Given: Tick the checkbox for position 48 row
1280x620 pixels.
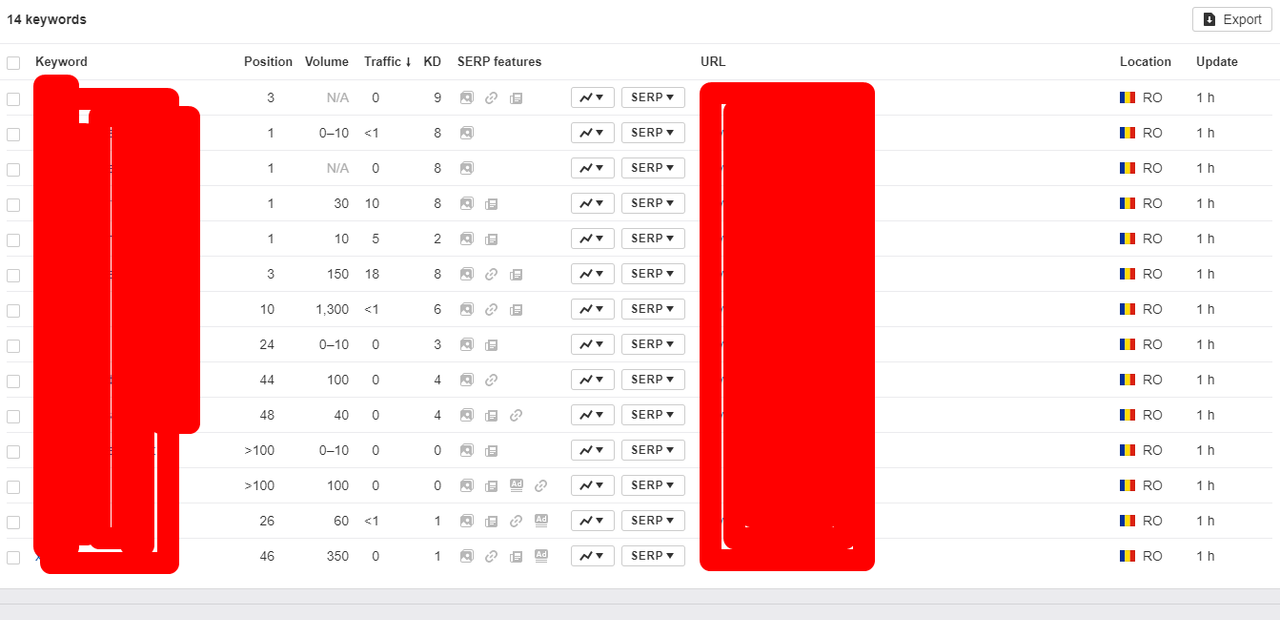Looking at the screenshot, I should pyautogui.click(x=13, y=416).
